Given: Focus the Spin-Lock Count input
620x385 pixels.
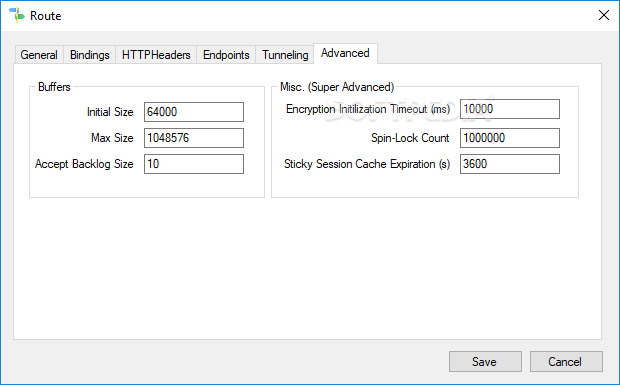Looking at the screenshot, I should click(x=510, y=138).
